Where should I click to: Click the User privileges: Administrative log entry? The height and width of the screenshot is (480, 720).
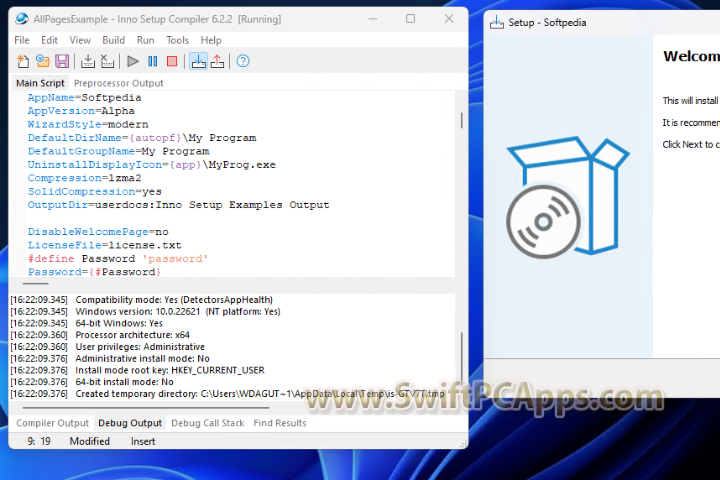pos(107,347)
